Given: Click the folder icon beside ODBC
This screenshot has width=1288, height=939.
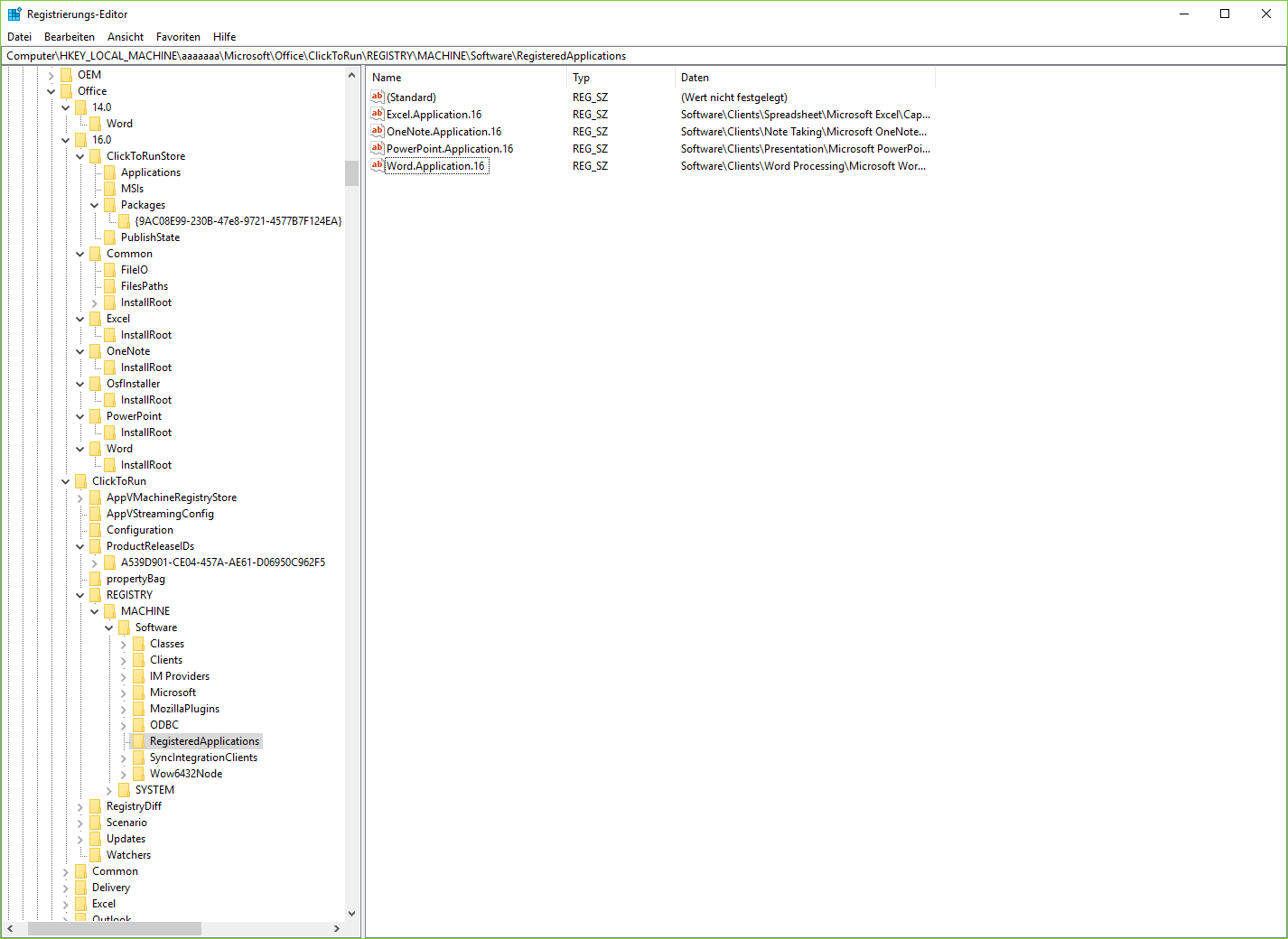Looking at the screenshot, I should point(138,725).
